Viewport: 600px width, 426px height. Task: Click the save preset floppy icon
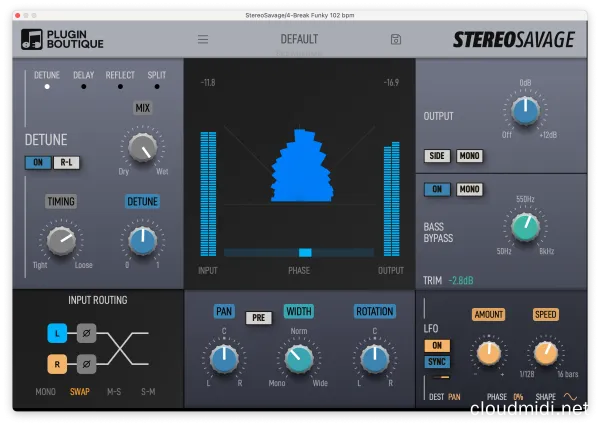coord(396,39)
